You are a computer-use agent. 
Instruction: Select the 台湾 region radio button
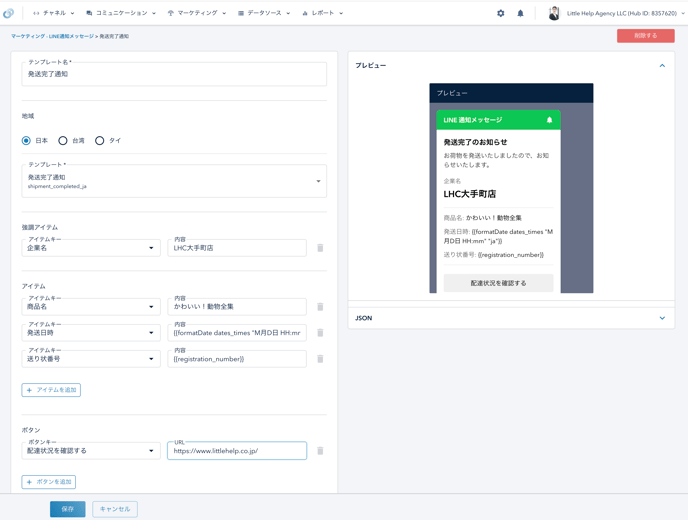tap(63, 141)
